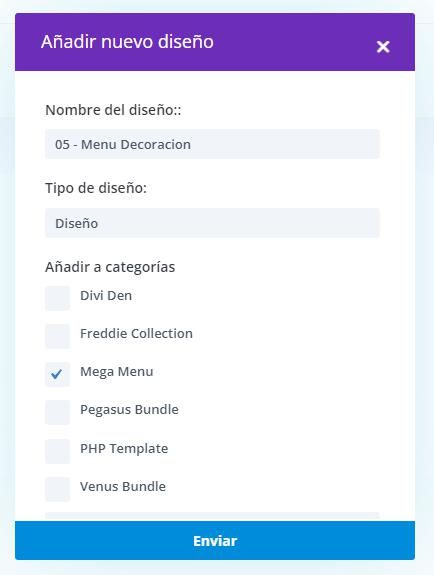
Task: Enable the Freddie Collection checkbox
Action: [57, 336]
